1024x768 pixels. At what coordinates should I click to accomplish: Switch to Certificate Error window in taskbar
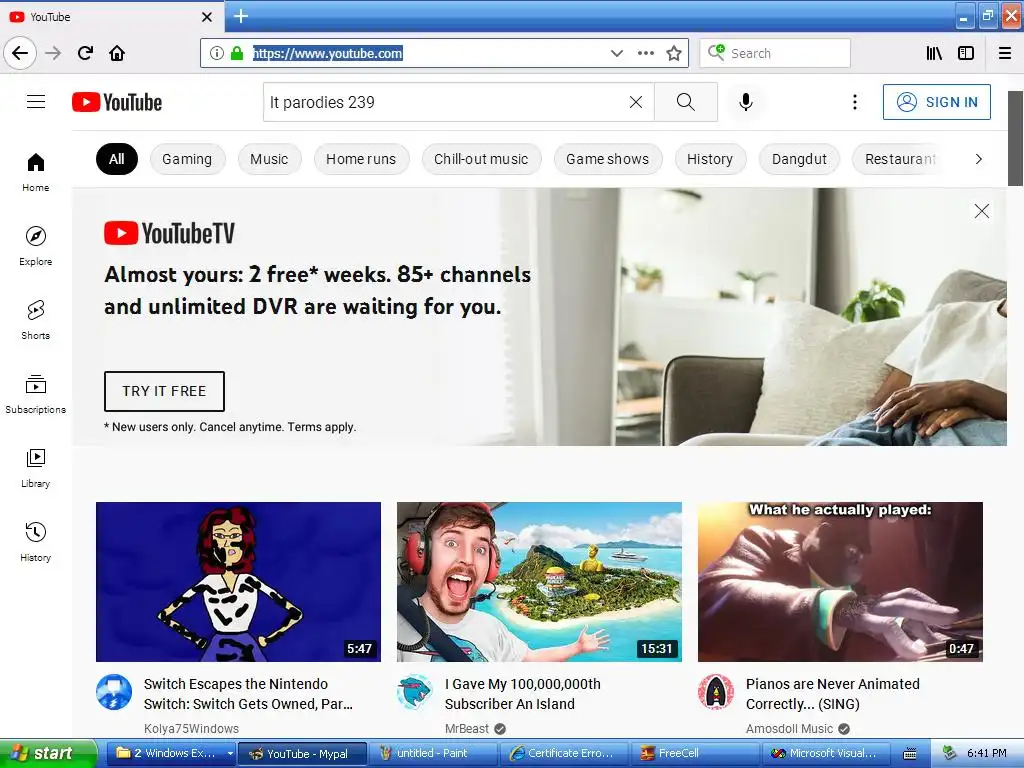click(564, 754)
